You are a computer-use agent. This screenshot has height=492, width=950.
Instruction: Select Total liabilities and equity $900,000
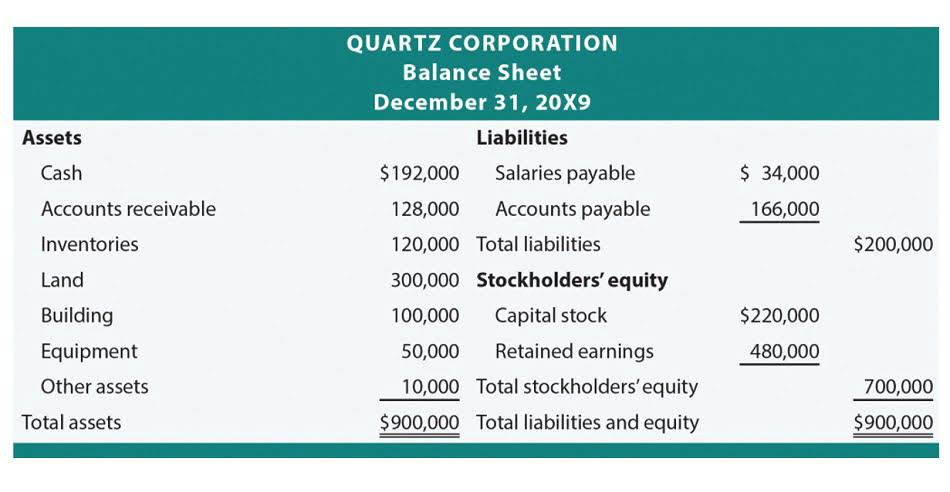point(893,422)
